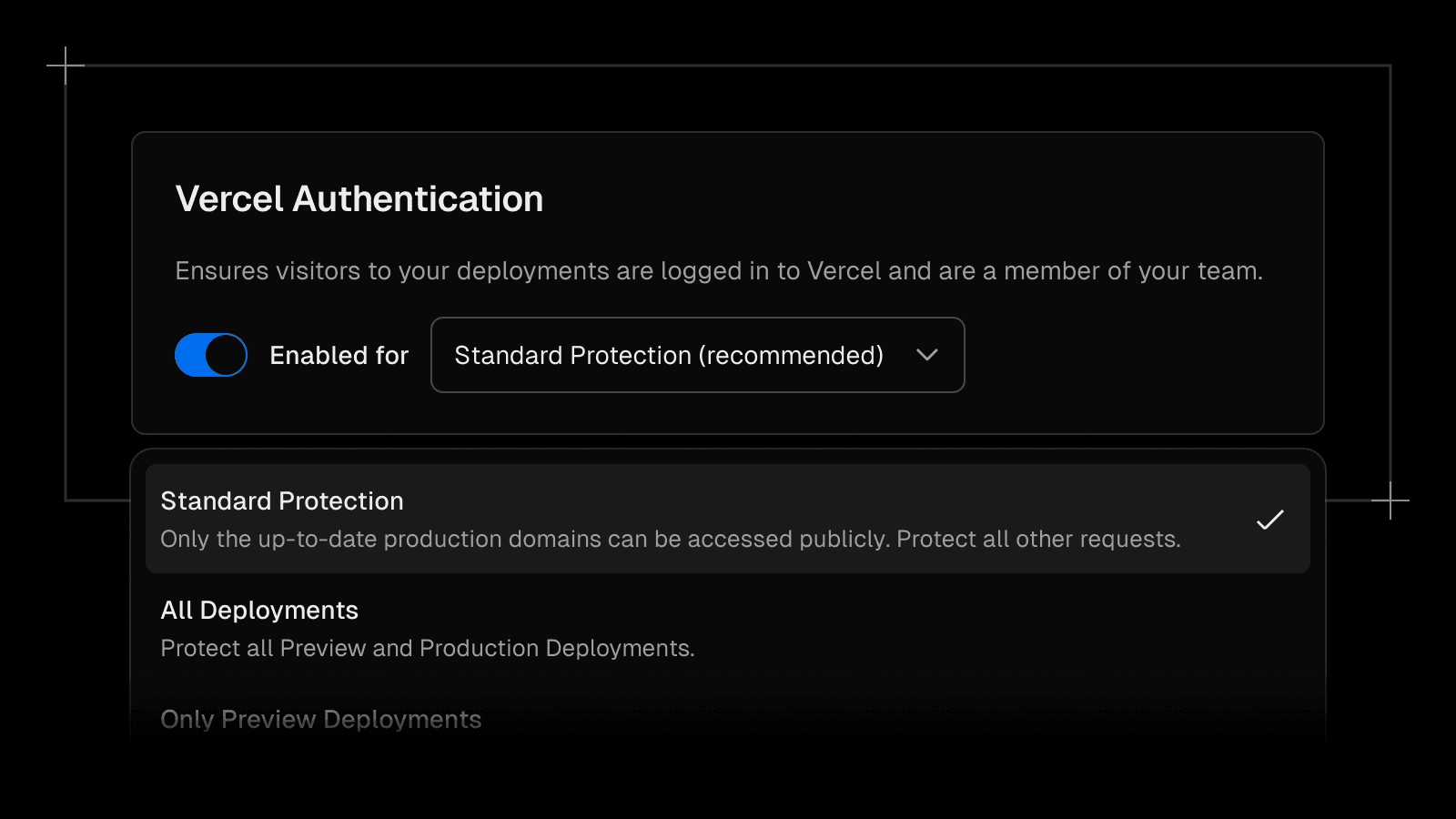Select Only Preview Deployments option
1456x819 pixels.
320,719
